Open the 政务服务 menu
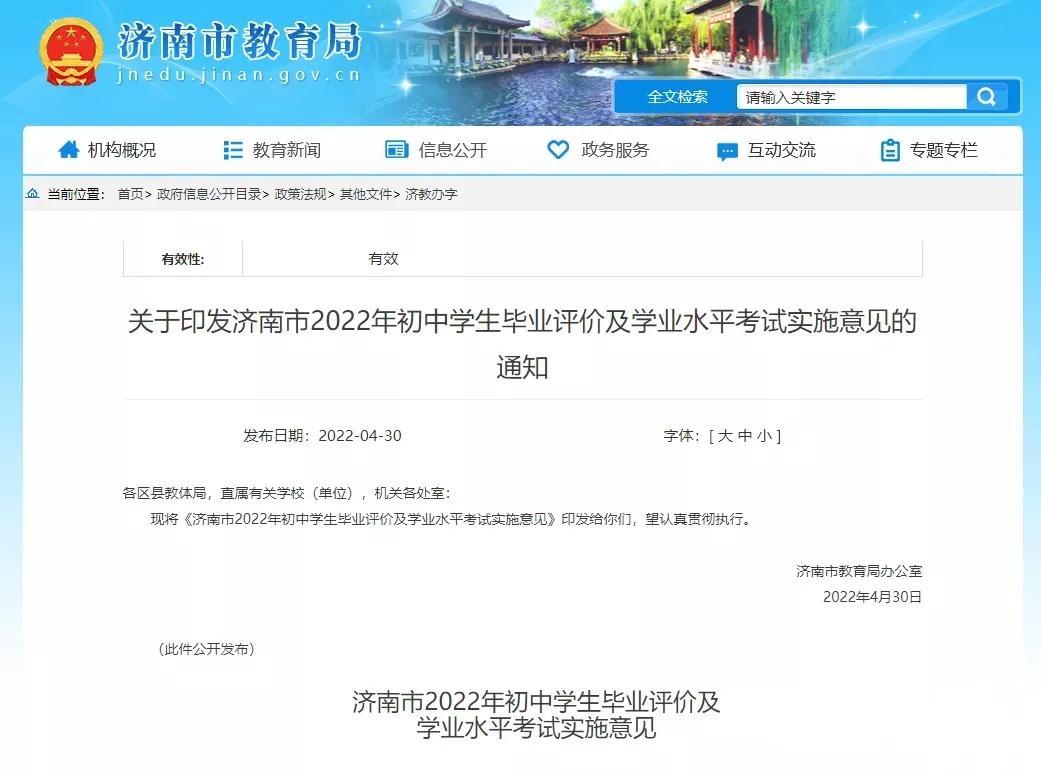Image resolution: width=1041 pixels, height=772 pixels. [x=614, y=150]
